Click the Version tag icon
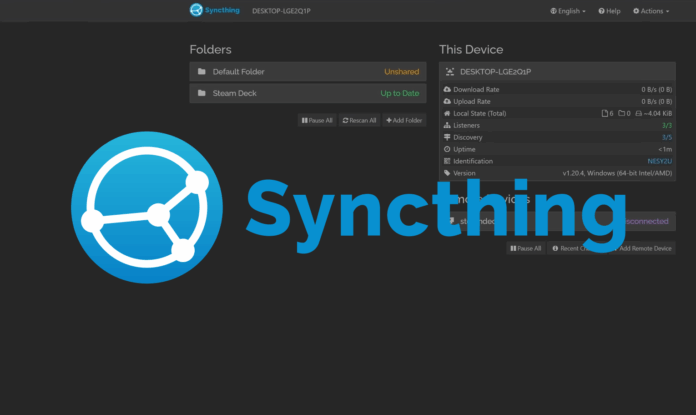 pos(447,173)
